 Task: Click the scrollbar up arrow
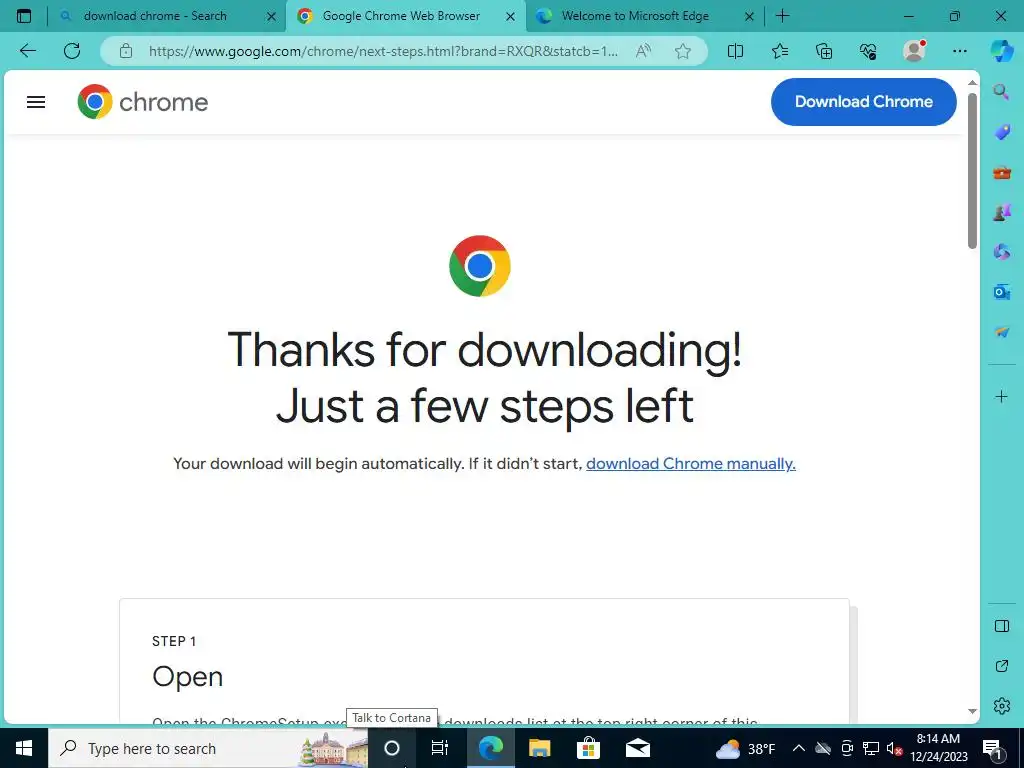(972, 82)
